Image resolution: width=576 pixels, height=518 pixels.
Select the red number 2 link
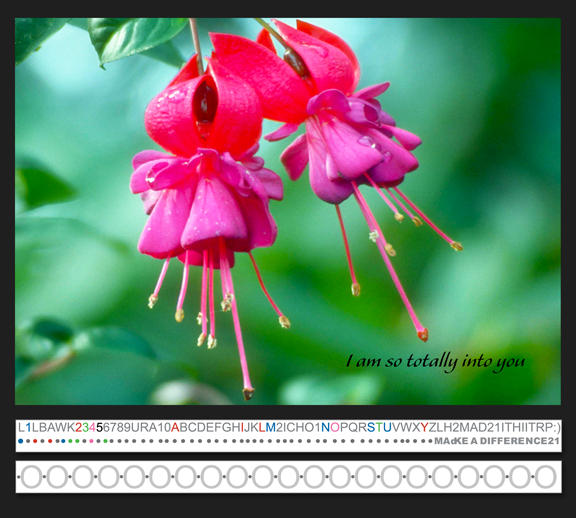[79, 427]
